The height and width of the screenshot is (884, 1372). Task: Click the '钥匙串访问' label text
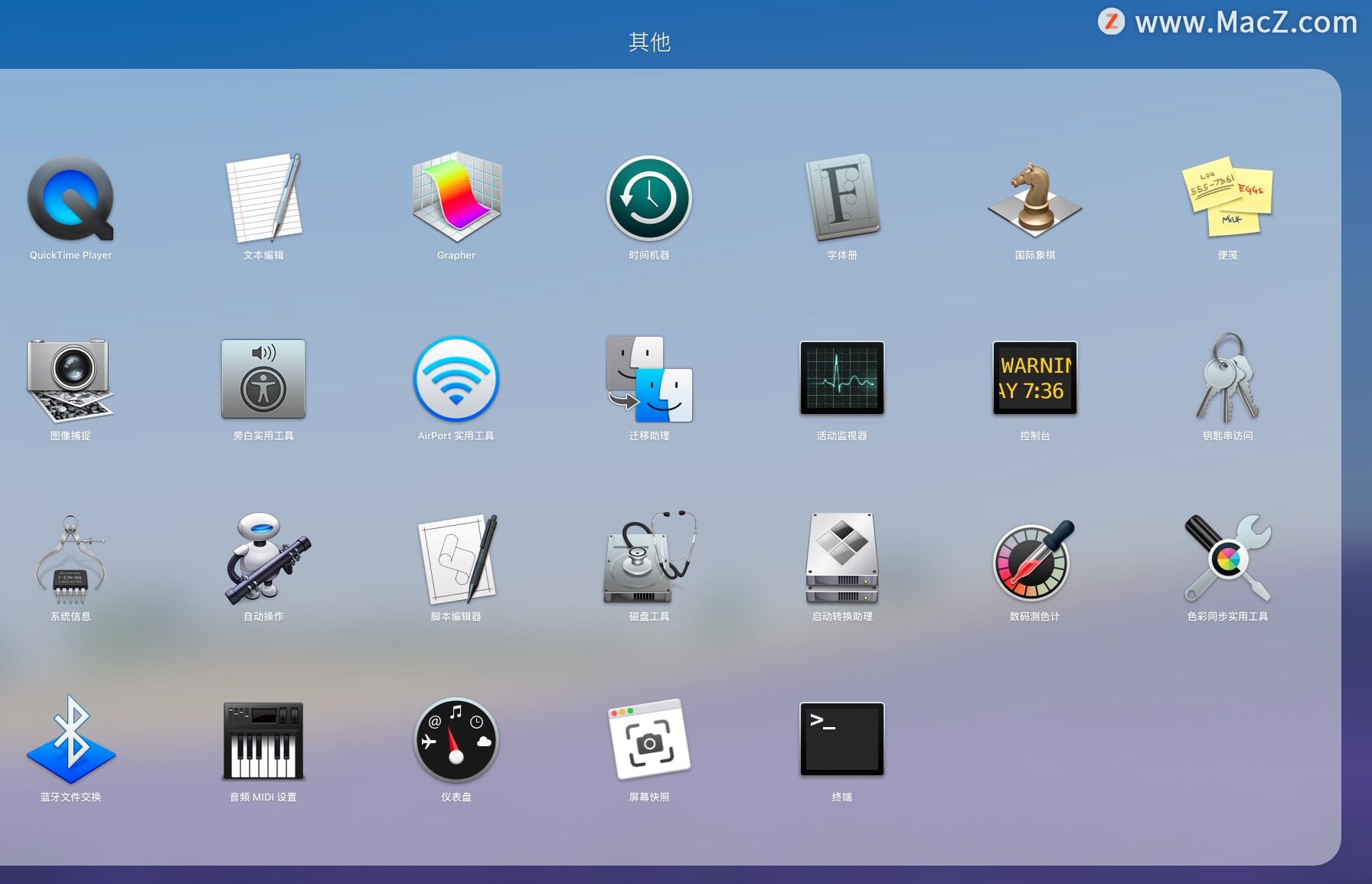pos(1228,435)
